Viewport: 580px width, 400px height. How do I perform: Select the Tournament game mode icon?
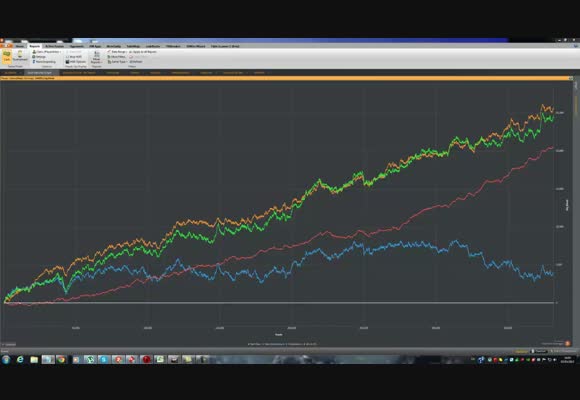point(20,57)
